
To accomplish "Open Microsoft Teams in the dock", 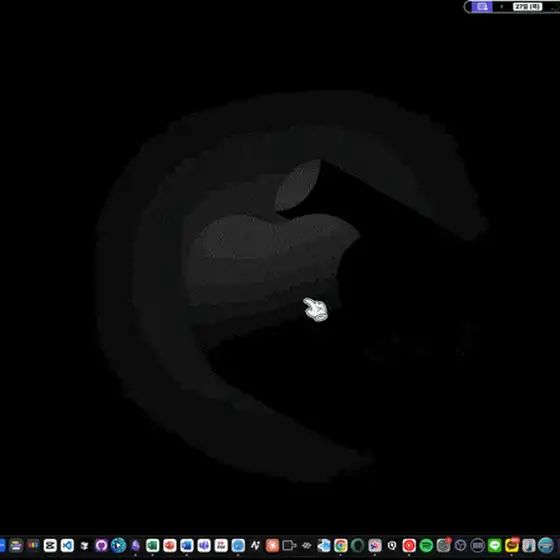I will [204, 545].
